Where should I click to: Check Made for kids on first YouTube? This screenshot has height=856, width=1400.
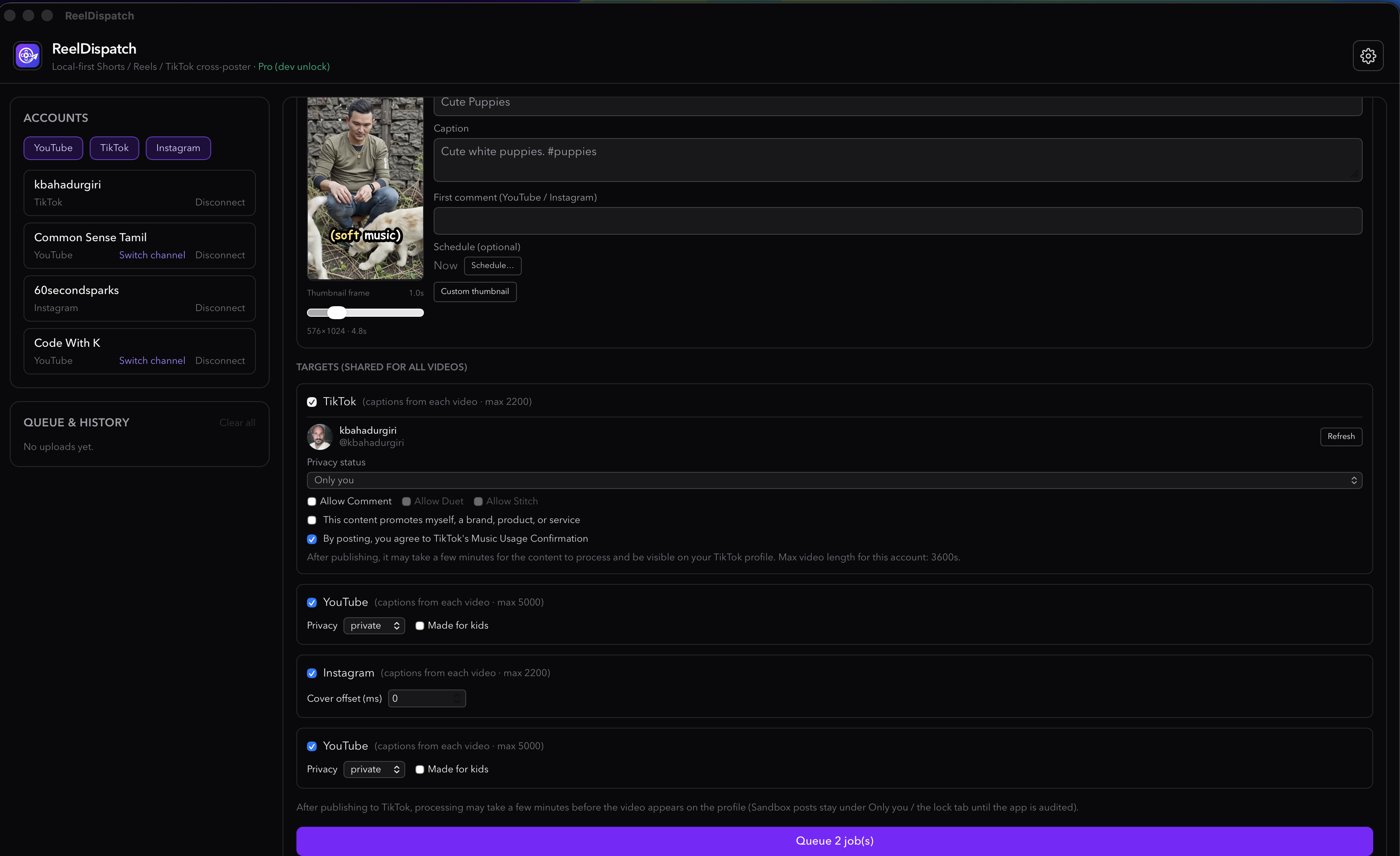tap(420, 626)
